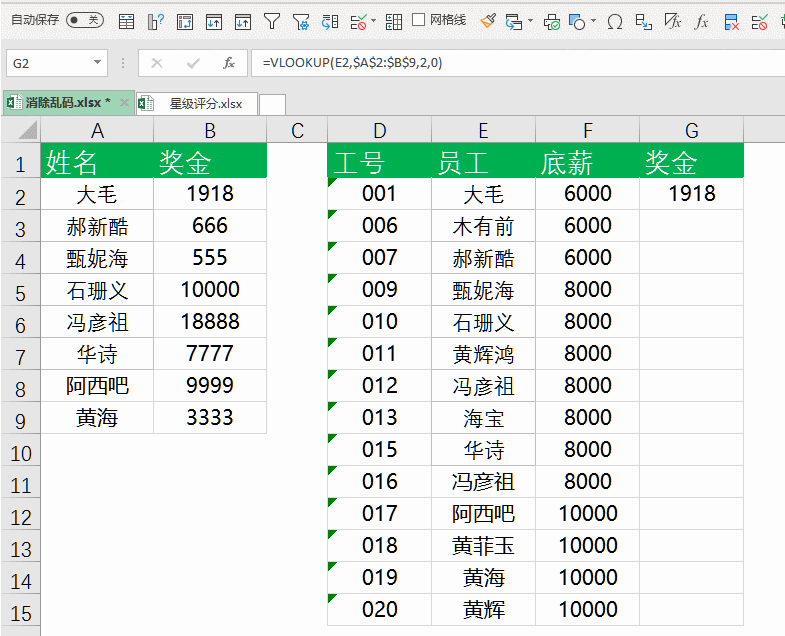This screenshot has height=636, width=785.
Task: Click the freeze panes grid icon
Action: tap(394, 22)
